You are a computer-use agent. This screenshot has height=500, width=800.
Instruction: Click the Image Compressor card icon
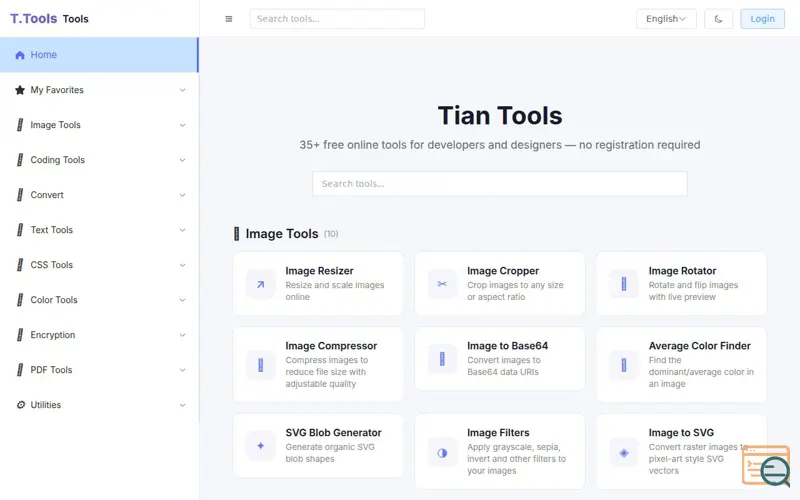click(x=261, y=365)
